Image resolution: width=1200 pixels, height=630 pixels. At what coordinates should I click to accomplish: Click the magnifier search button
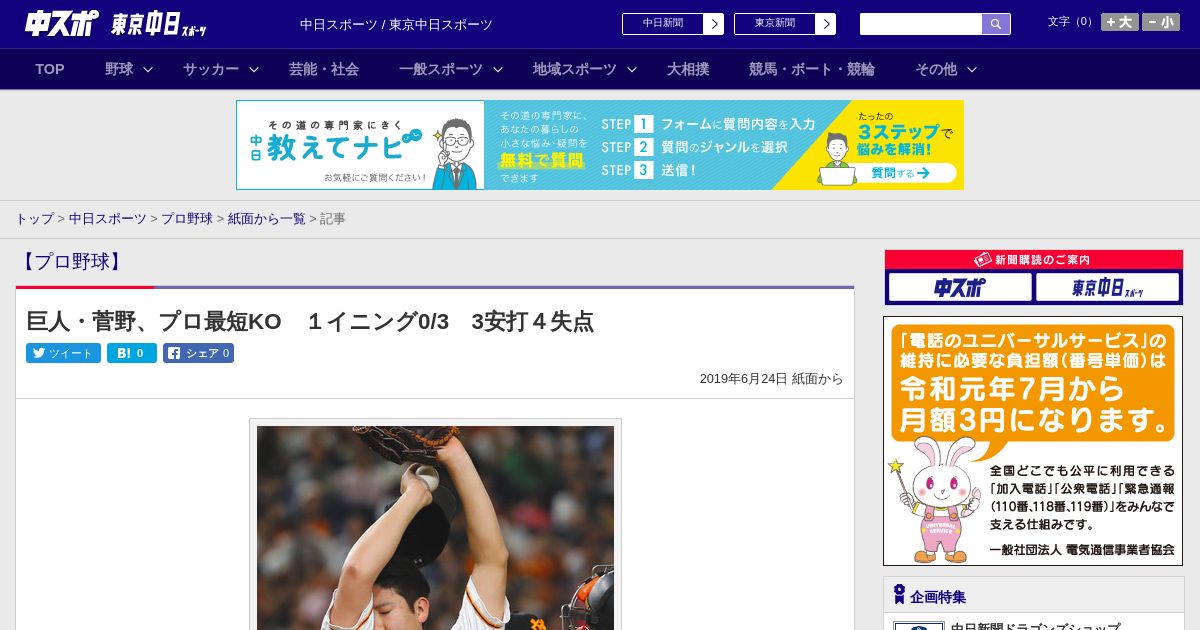tap(996, 24)
